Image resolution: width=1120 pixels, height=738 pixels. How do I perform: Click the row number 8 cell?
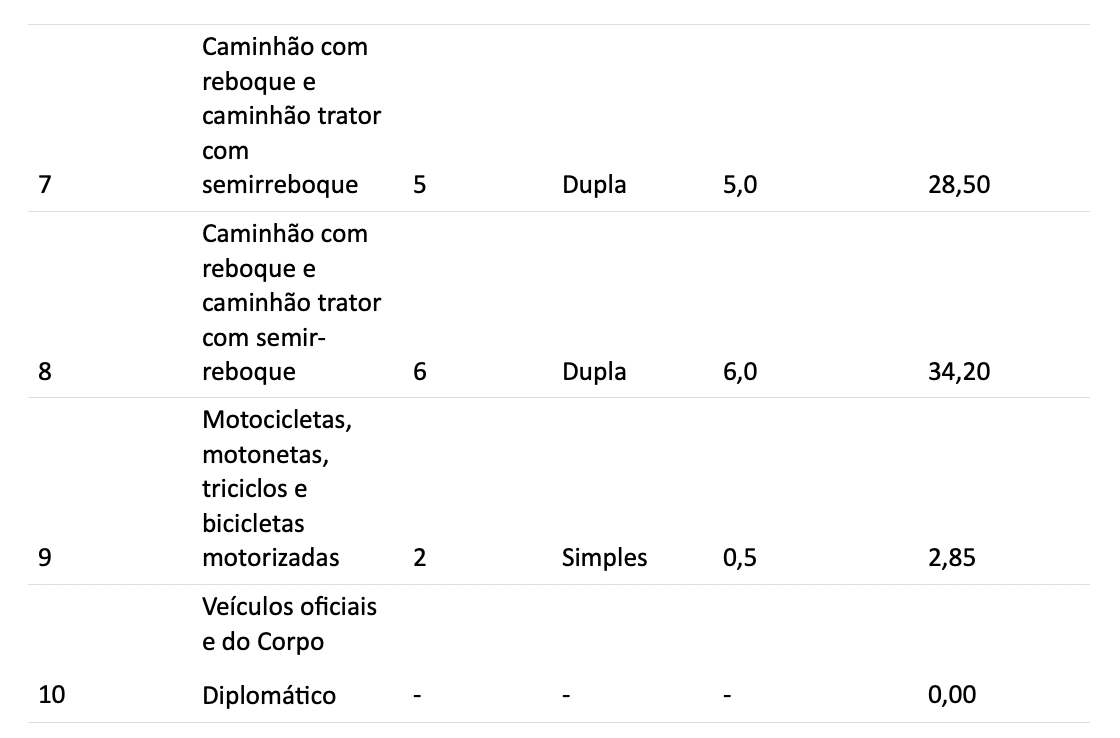coord(45,372)
